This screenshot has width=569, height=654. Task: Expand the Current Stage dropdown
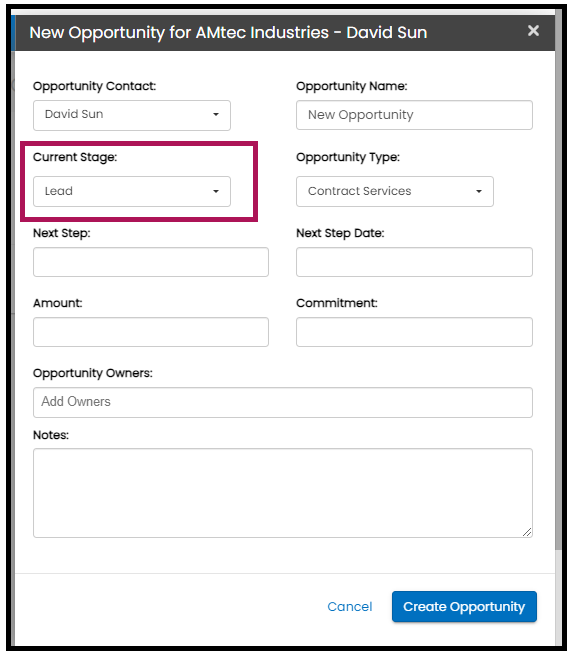coord(132,191)
